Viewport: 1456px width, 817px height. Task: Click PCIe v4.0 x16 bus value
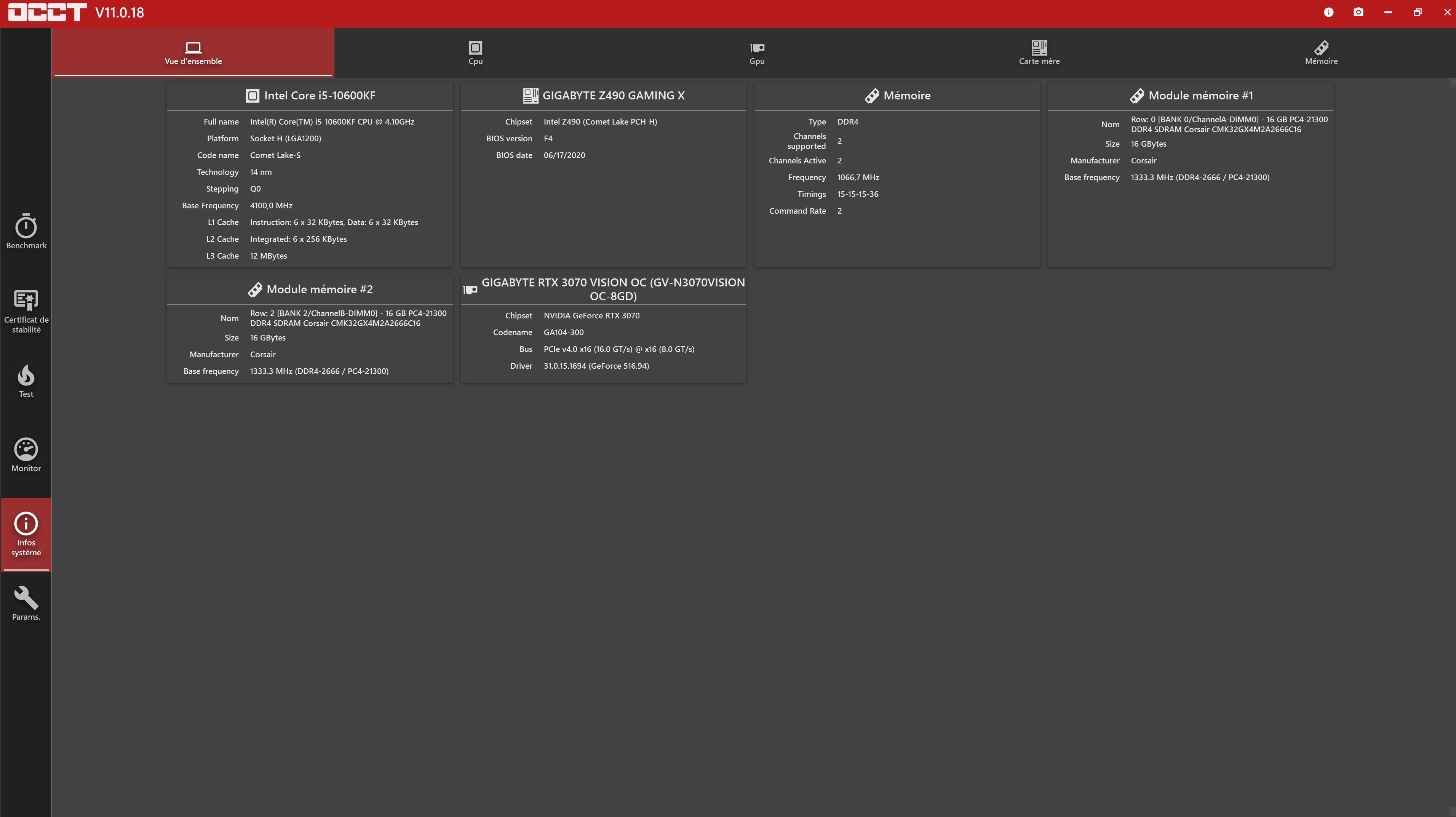click(x=619, y=349)
